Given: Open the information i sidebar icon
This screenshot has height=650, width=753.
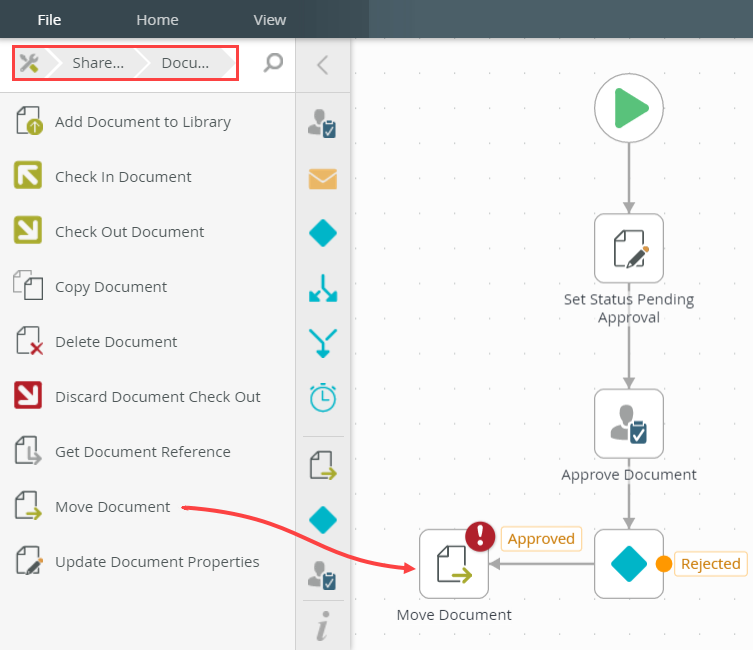Looking at the screenshot, I should [323, 626].
